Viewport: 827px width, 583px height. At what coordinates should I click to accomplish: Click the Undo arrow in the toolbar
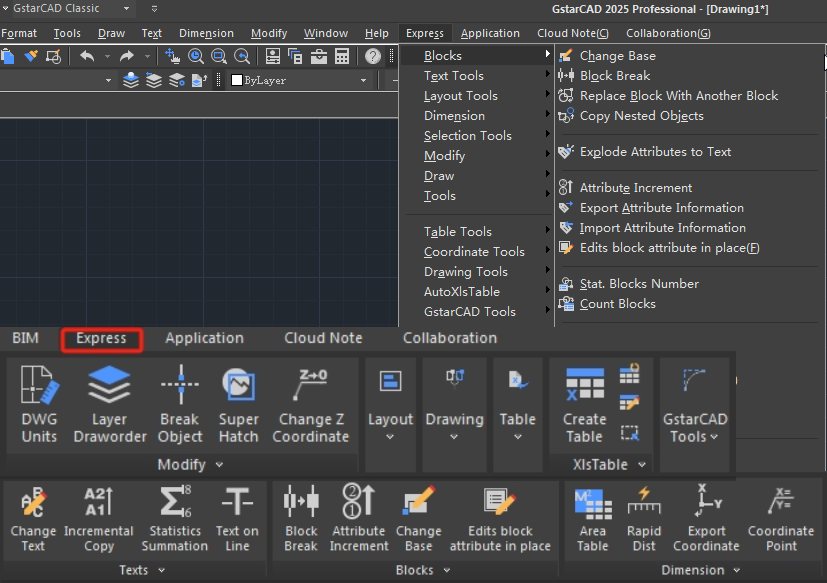point(87,56)
